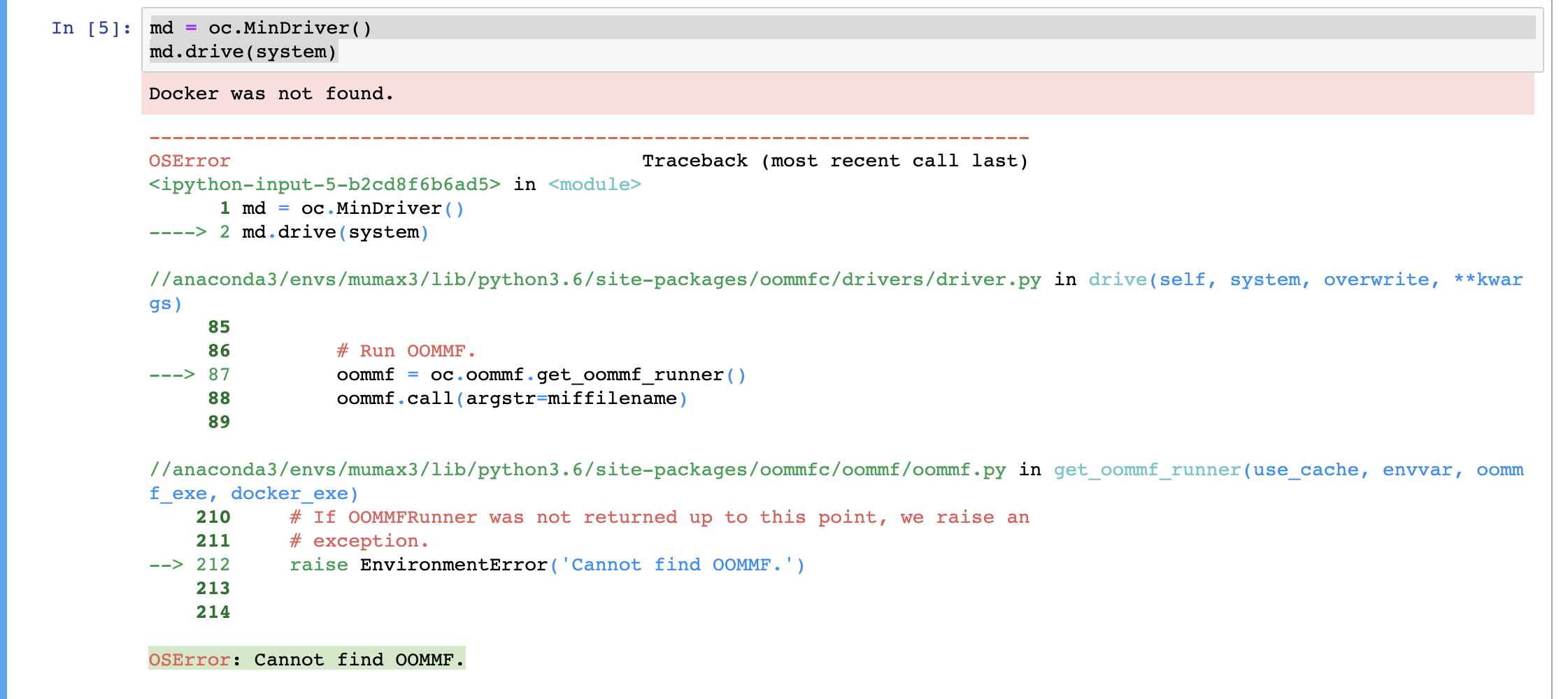1568x699 pixels.
Task: Click the '# exception.' comment on line 211
Action: coord(359,541)
